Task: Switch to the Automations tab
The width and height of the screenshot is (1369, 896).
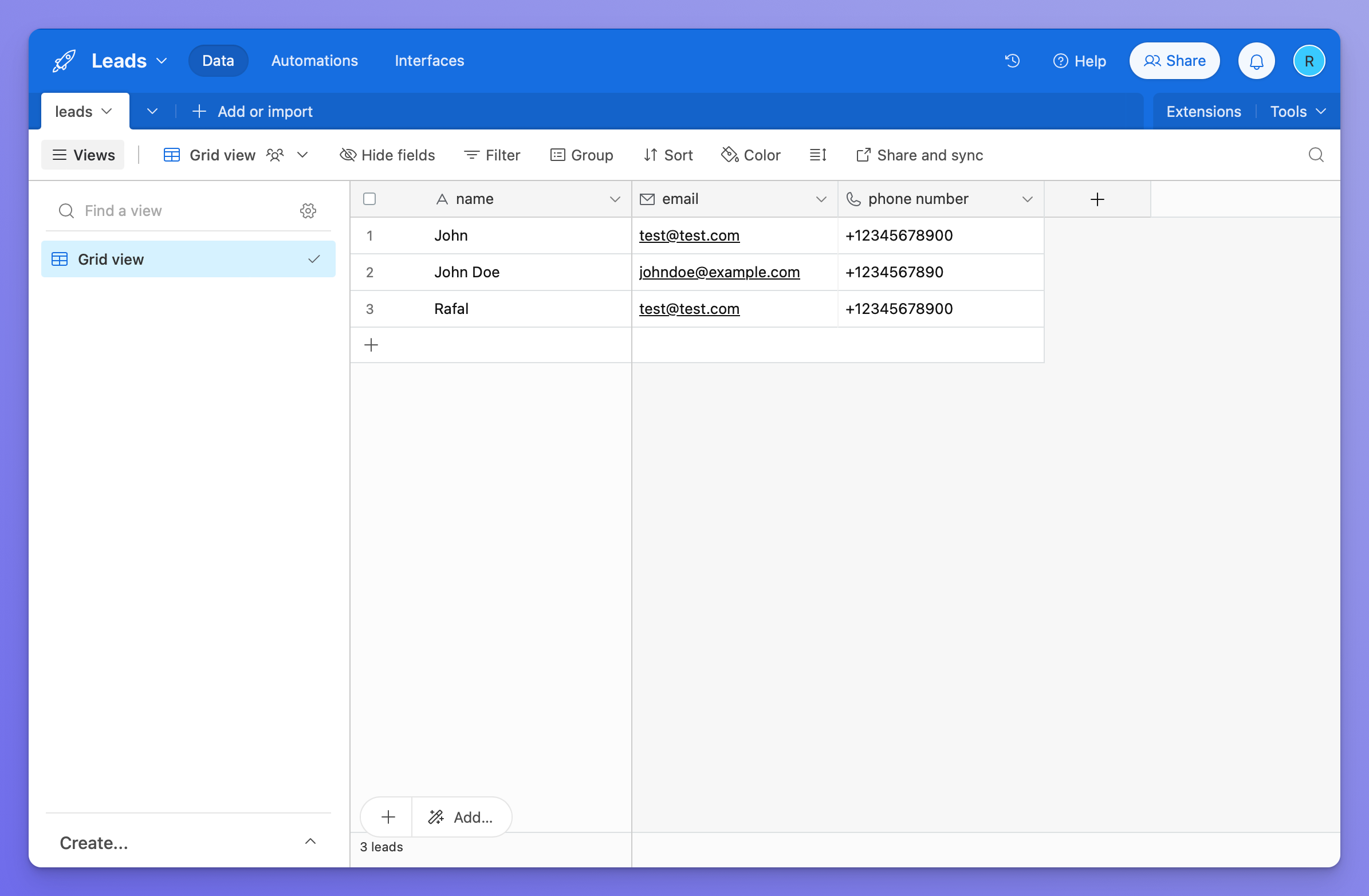Action: pyautogui.click(x=314, y=60)
